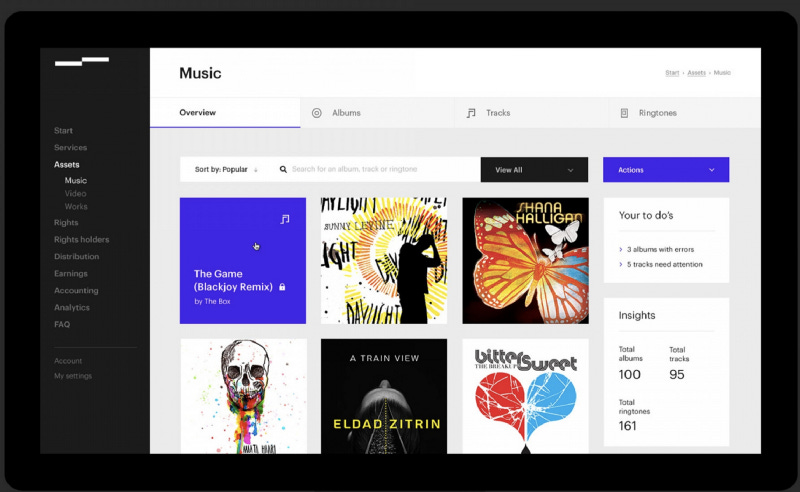
Task: Open Distribution in the sidebar
Action: (77, 256)
